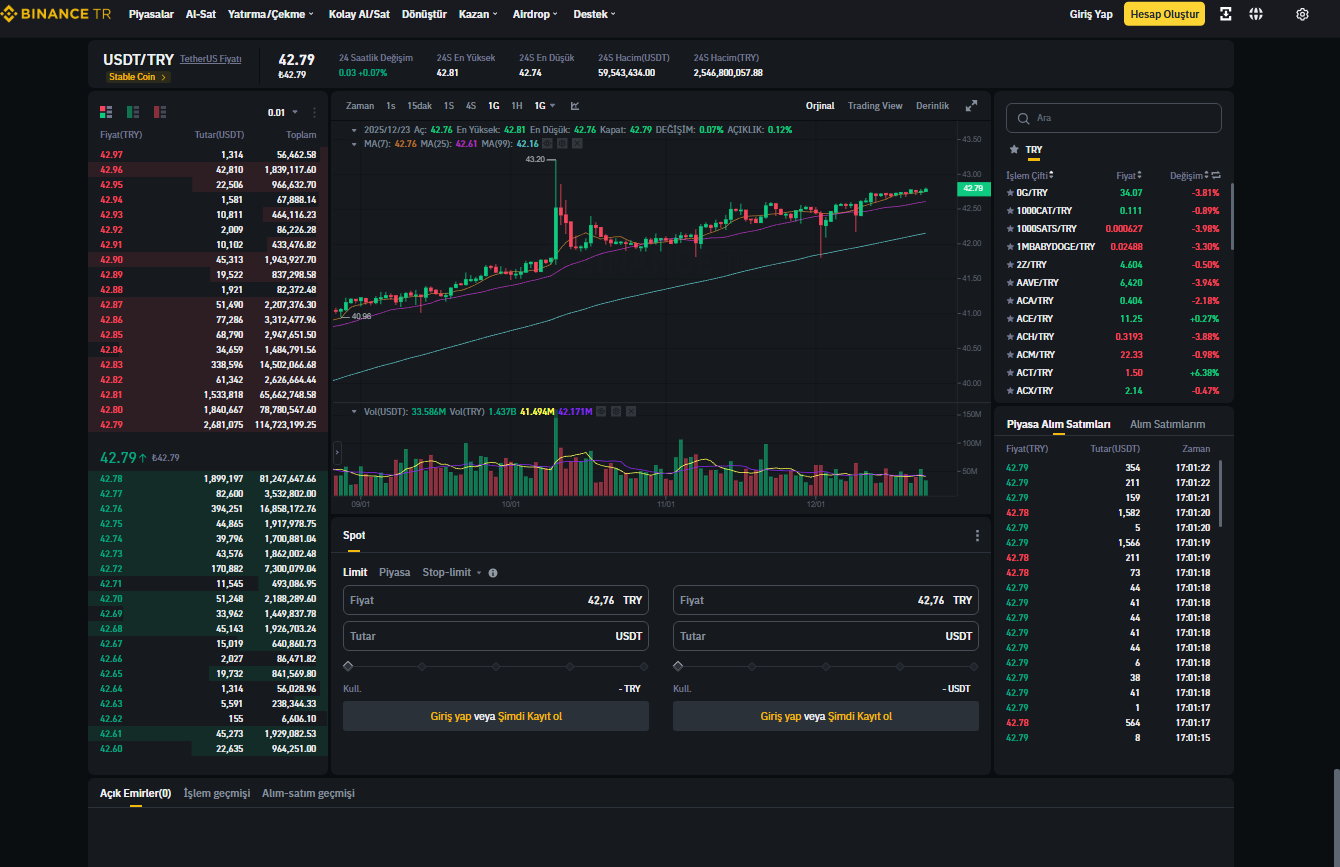Show only sell orders in the order book

160,112
